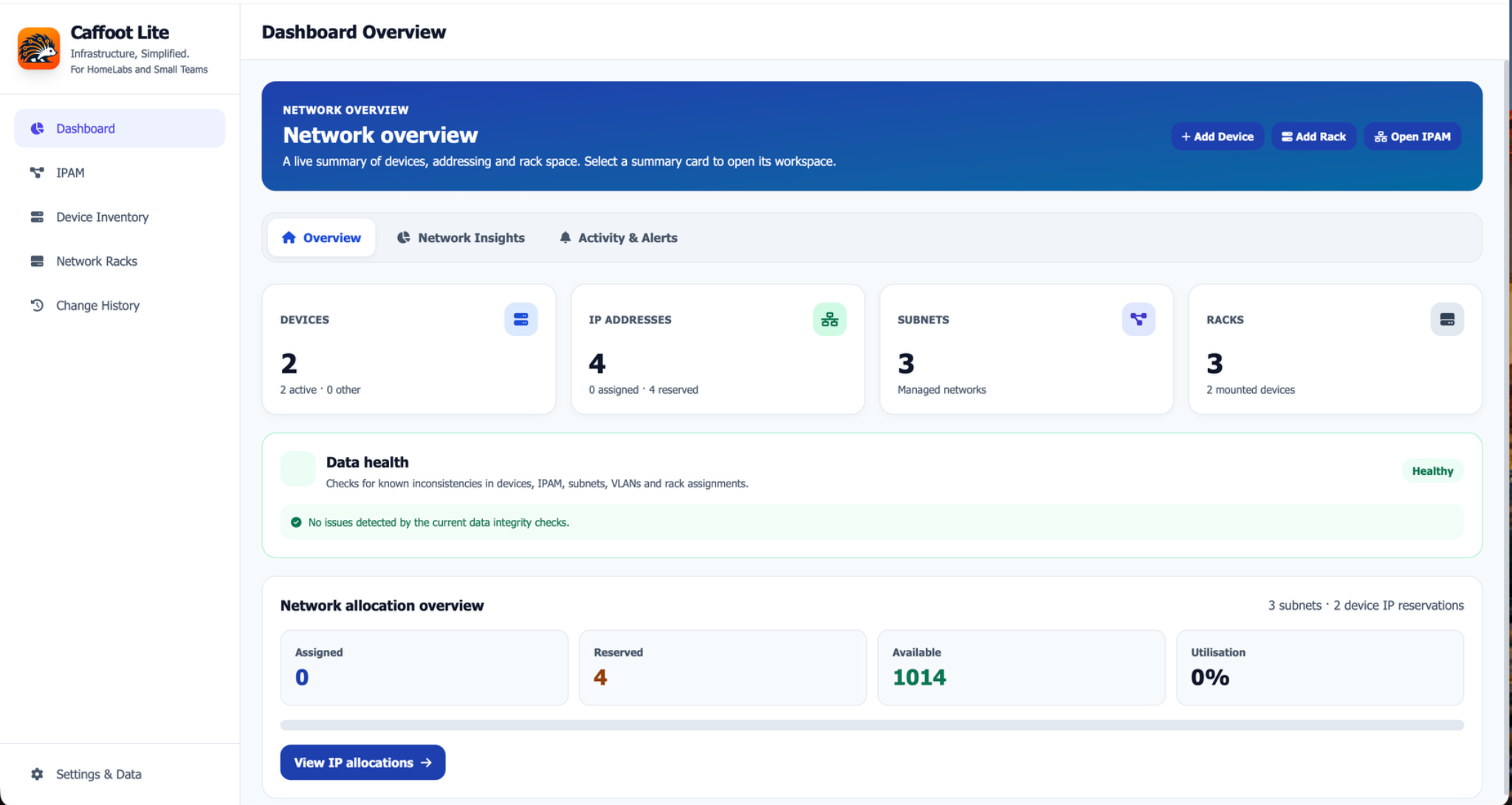Click the green checkmark icon beside no issues message
Screen dimensions: 1512x805
pyautogui.click(x=296, y=522)
